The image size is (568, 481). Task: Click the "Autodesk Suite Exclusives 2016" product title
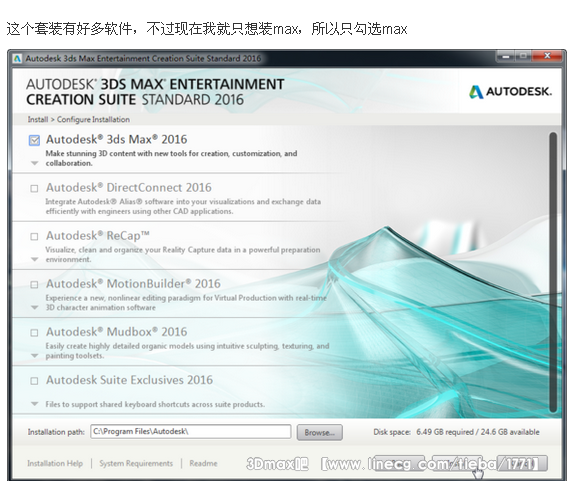(129, 380)
